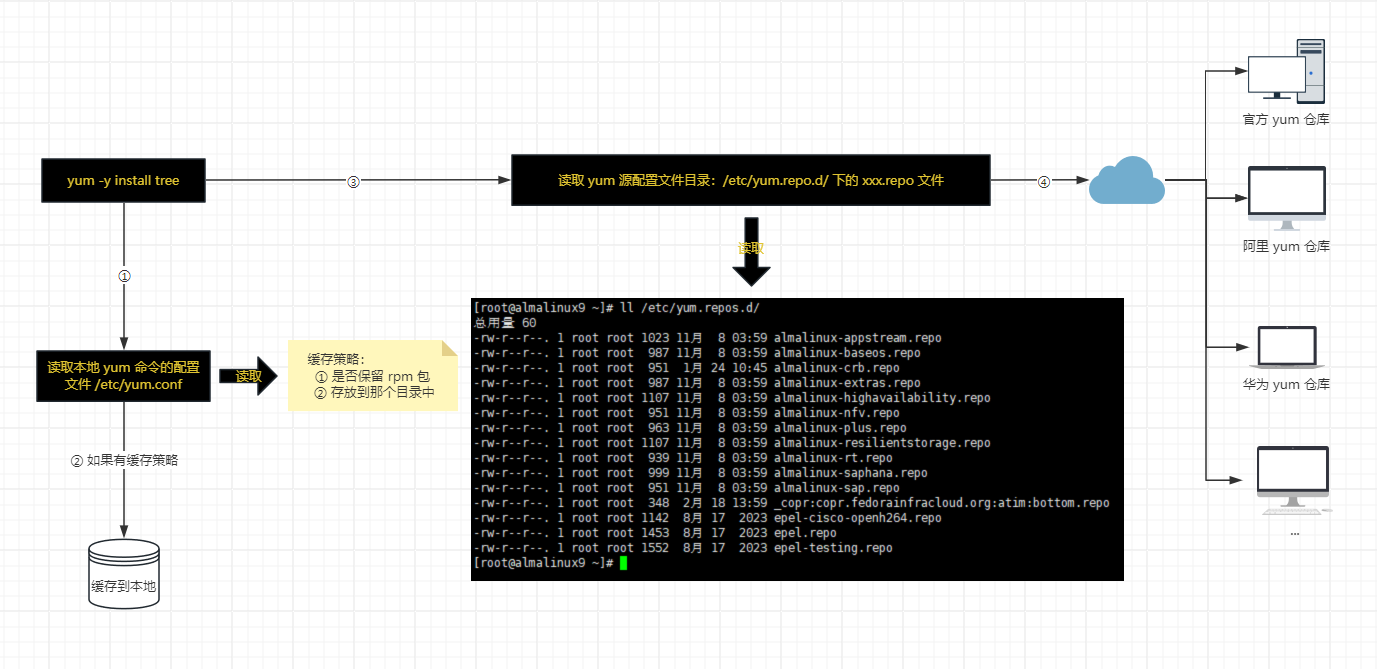Click the circled ③ connector label
This screenshot has height=669, width=1377.
coord(353,182)
